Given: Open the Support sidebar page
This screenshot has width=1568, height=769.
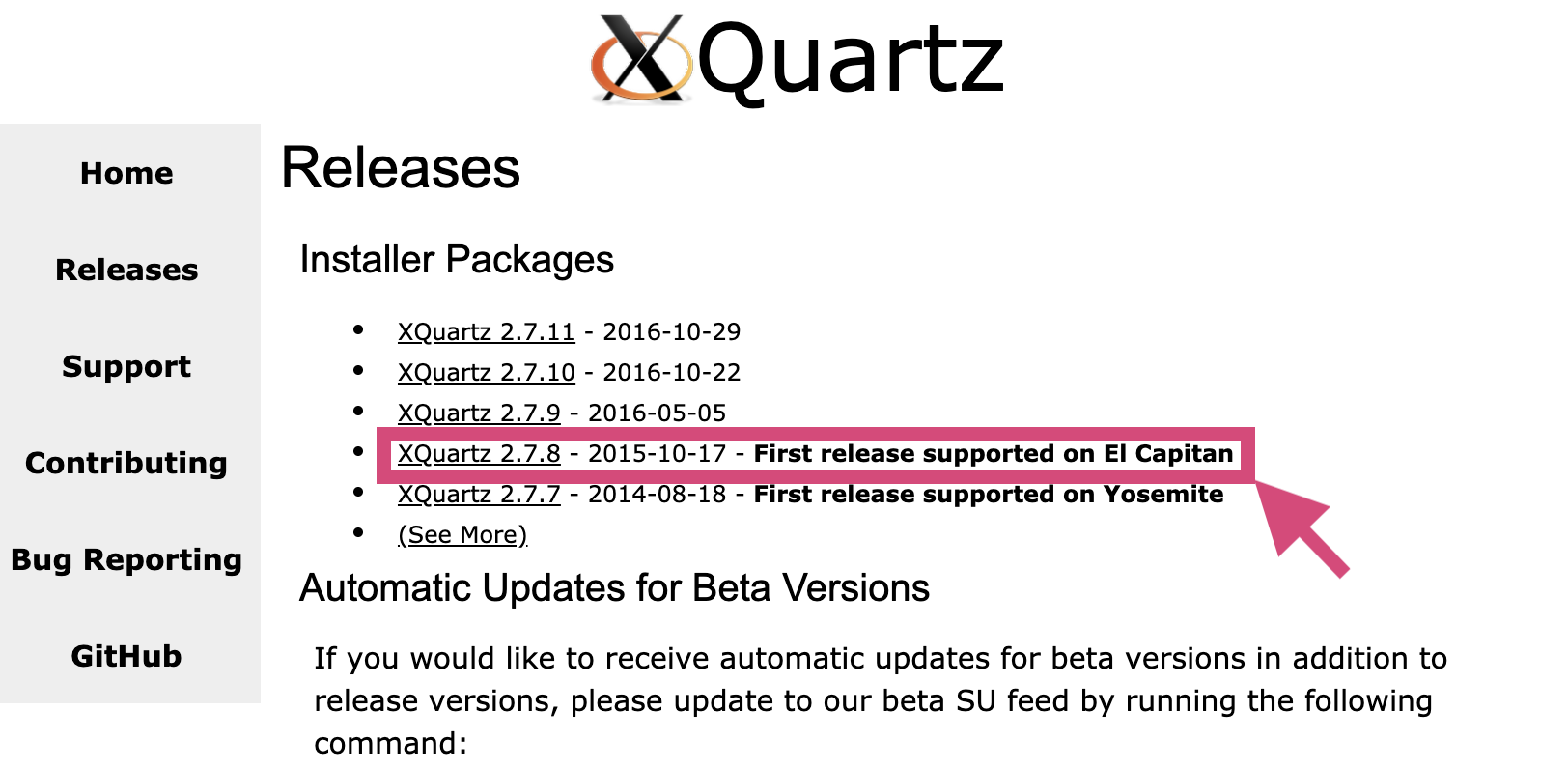Looking at the screenshot, I should [126, 367].
